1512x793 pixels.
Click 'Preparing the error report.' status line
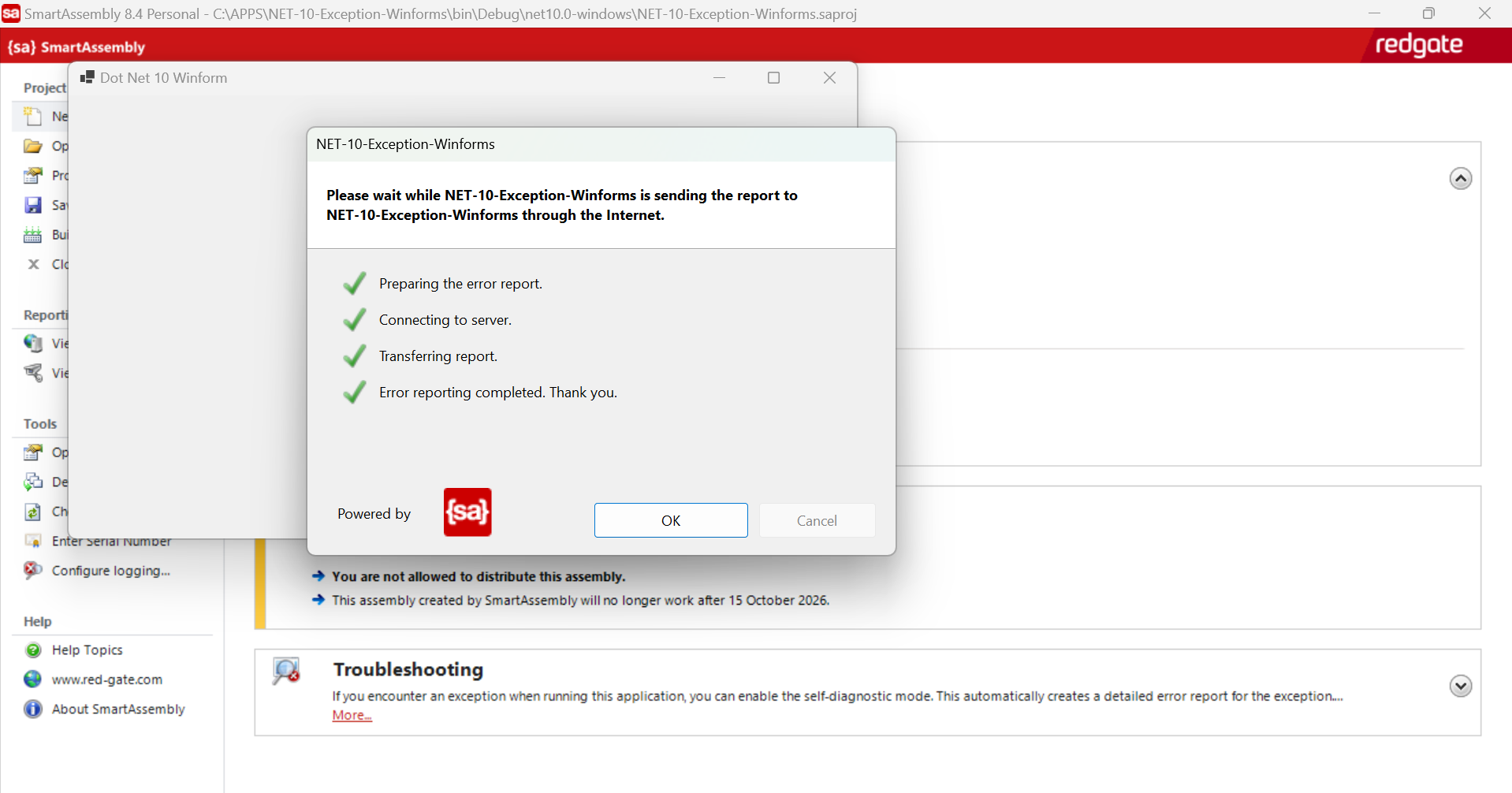[460, 284]
